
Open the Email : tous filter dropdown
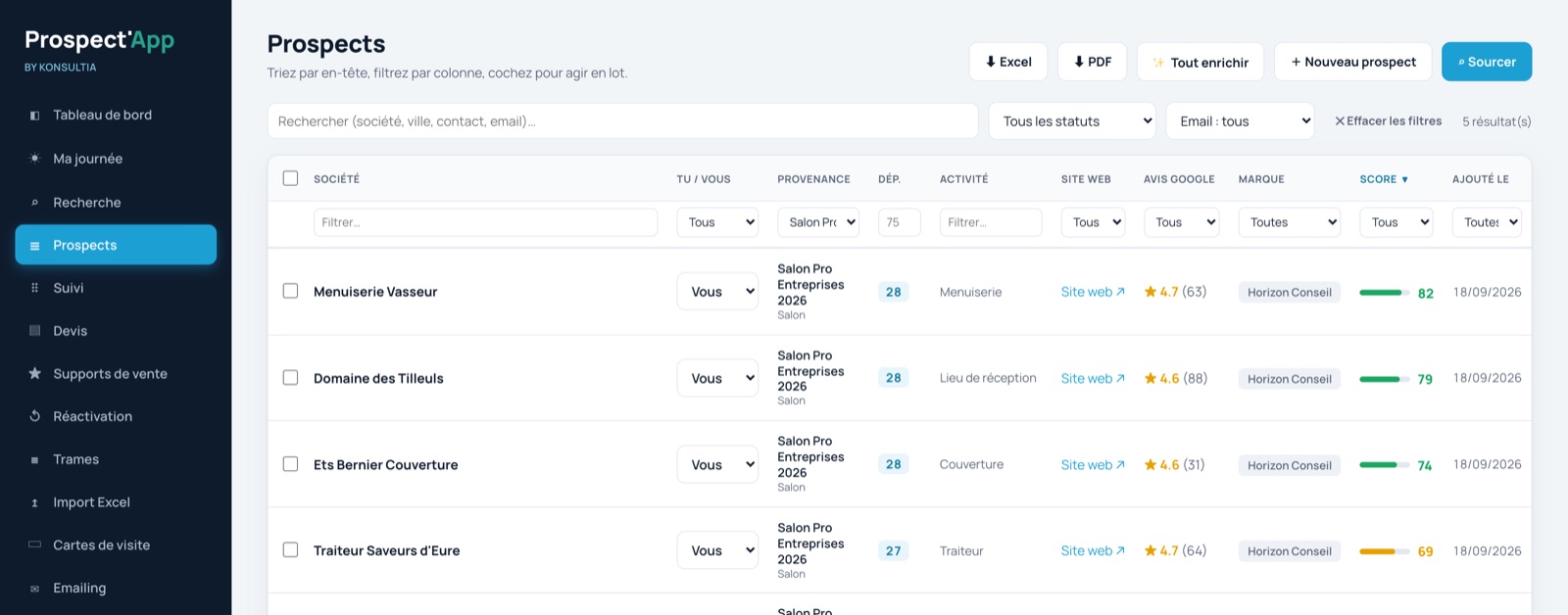tap(1240, 121)
